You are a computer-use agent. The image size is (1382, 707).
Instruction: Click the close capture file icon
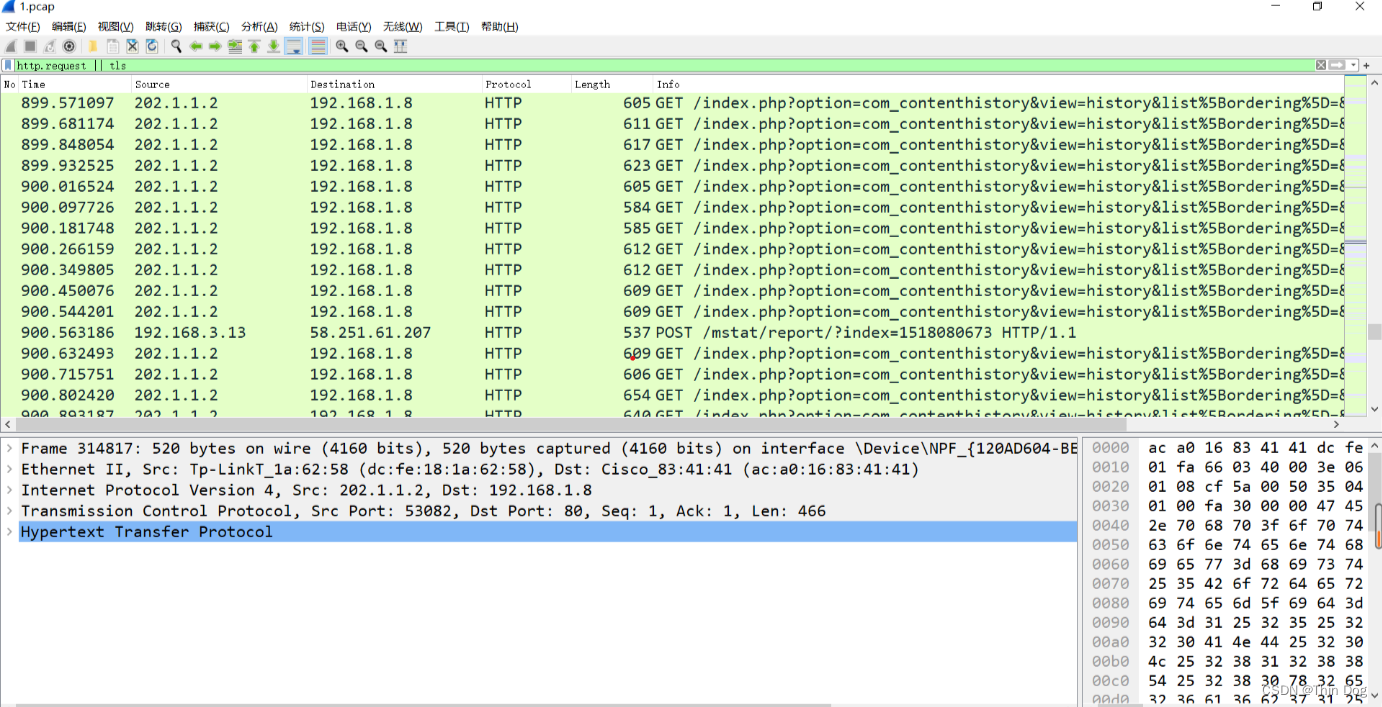(x=132, y=46)
